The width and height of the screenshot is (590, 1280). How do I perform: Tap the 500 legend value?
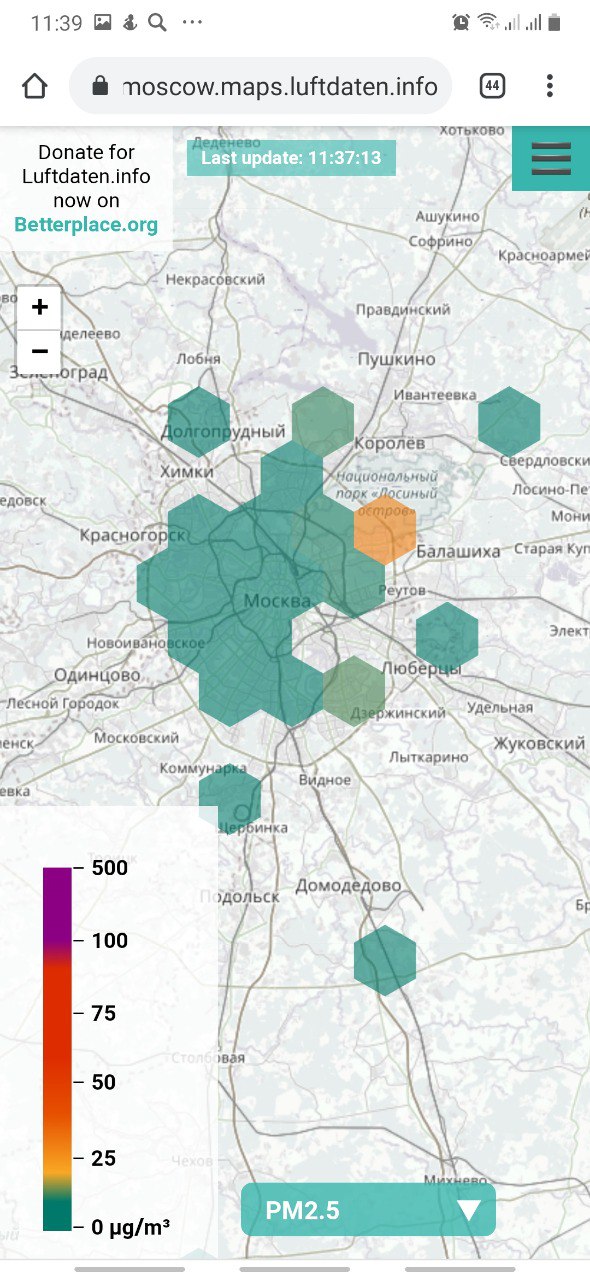click(110, 868)
